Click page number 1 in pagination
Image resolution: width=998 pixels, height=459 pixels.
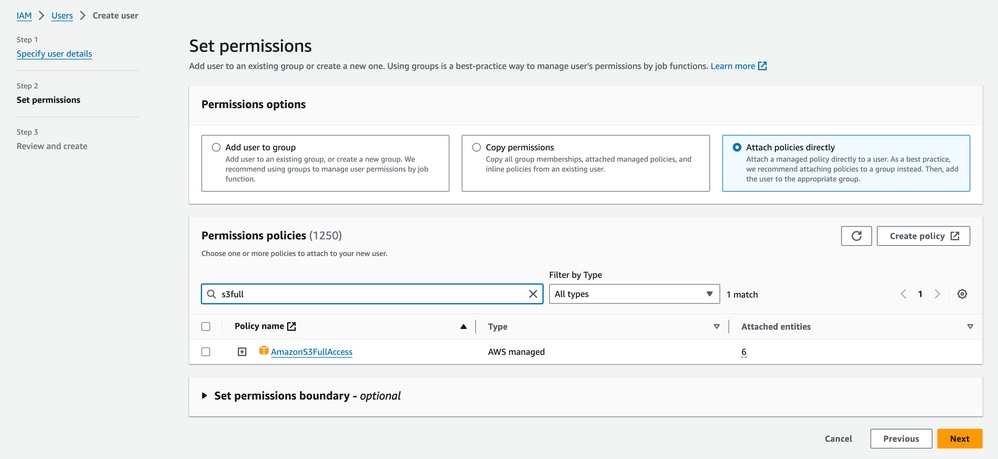[x=920, y=294]
